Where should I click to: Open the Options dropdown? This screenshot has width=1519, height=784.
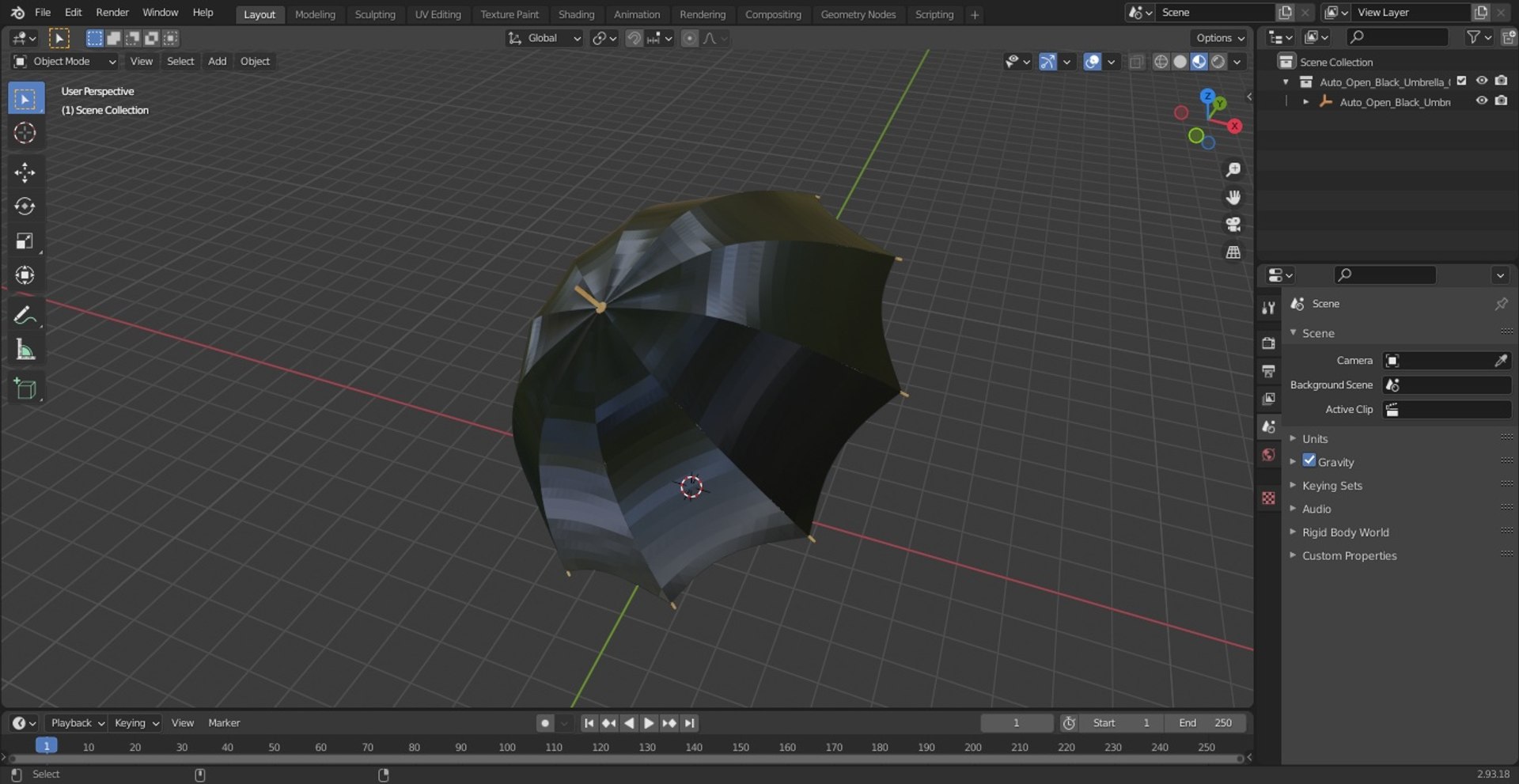pos(1220,38)
